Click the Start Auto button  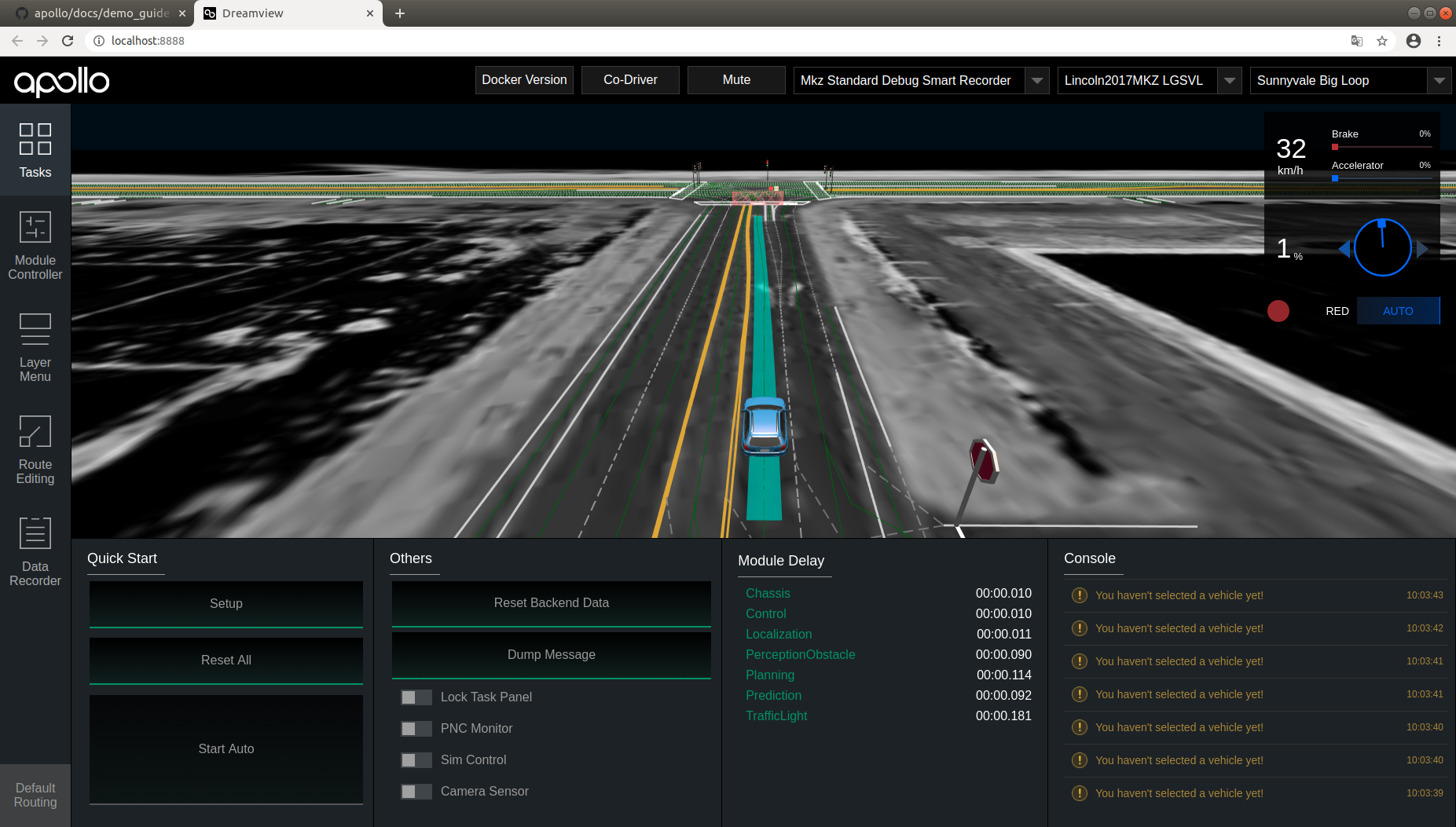pos(226,748)
